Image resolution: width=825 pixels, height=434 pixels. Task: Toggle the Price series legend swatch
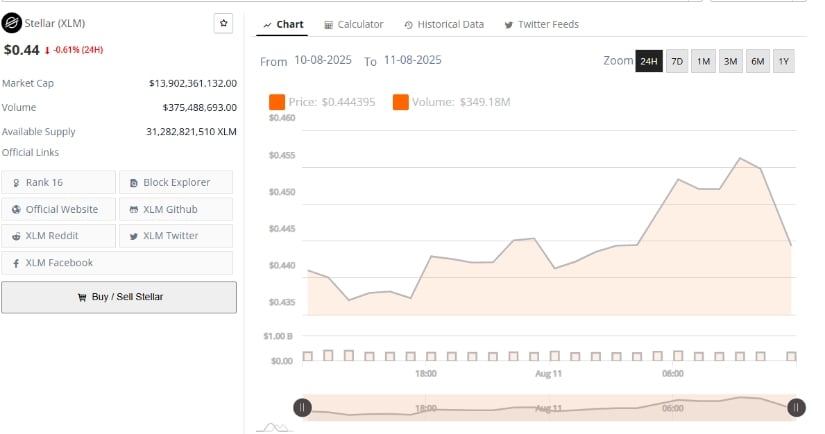(x=277, y=101)
